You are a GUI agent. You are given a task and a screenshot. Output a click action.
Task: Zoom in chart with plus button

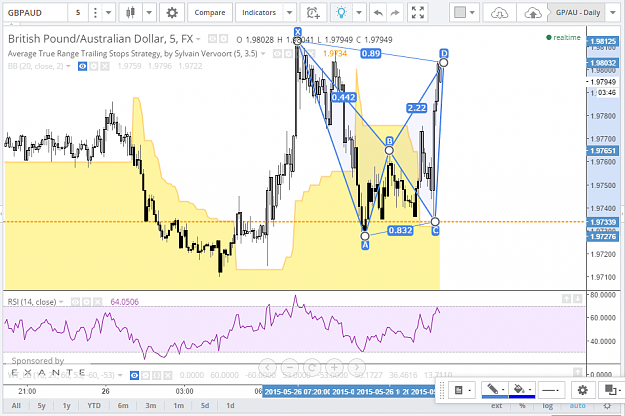click(334, 367)
